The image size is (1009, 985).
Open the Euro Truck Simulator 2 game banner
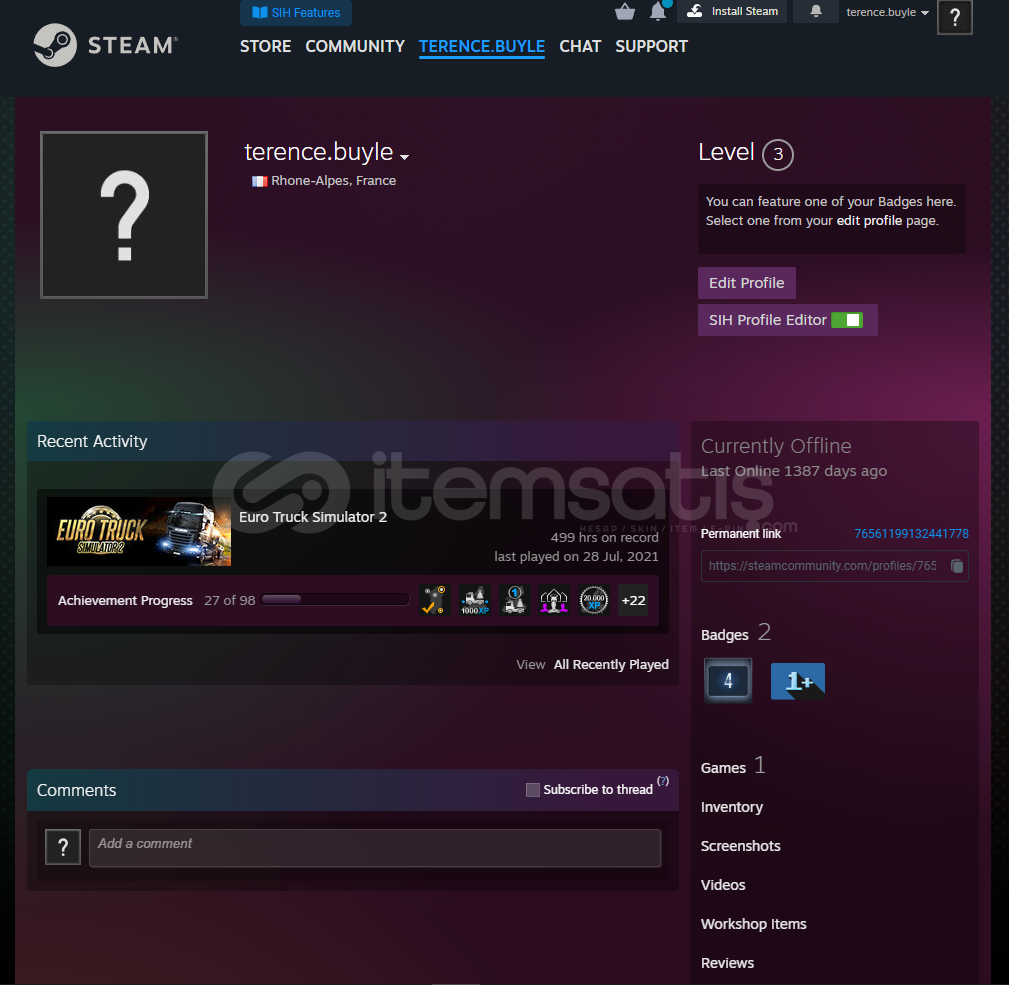click(x=139, y=531)
